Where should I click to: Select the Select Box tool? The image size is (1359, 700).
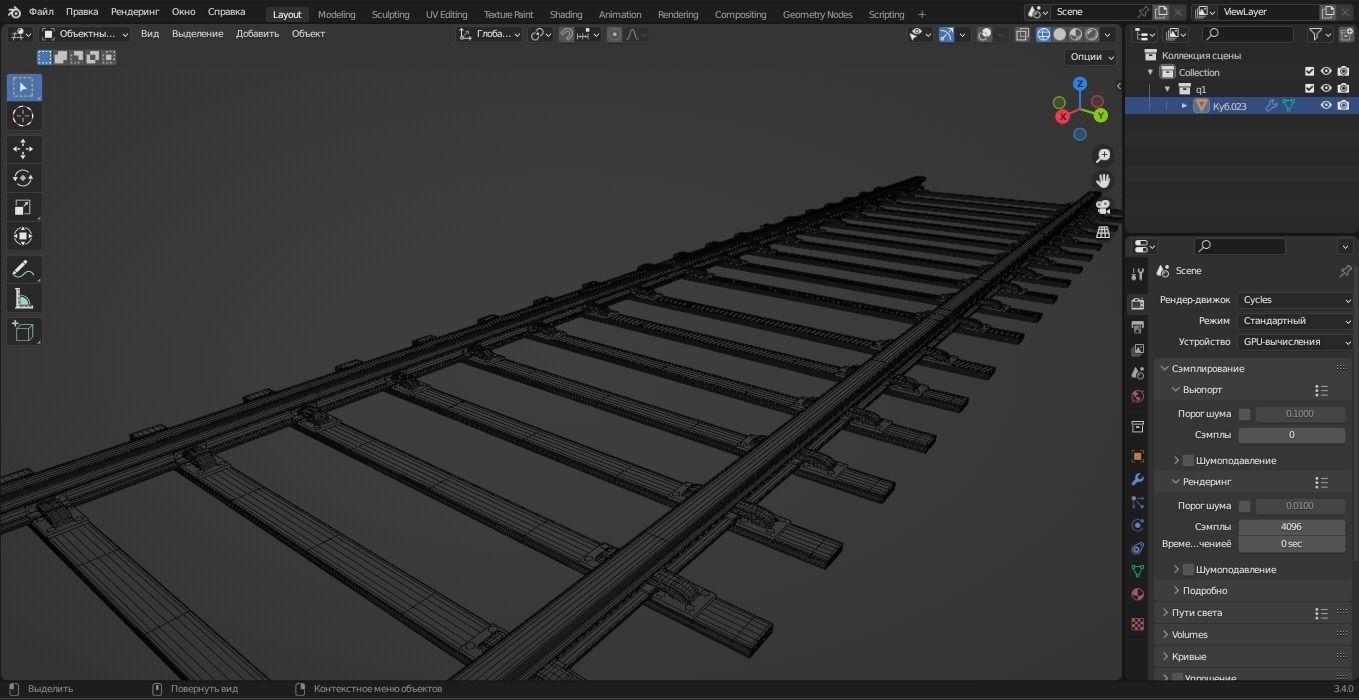click(x=23, y=87)
